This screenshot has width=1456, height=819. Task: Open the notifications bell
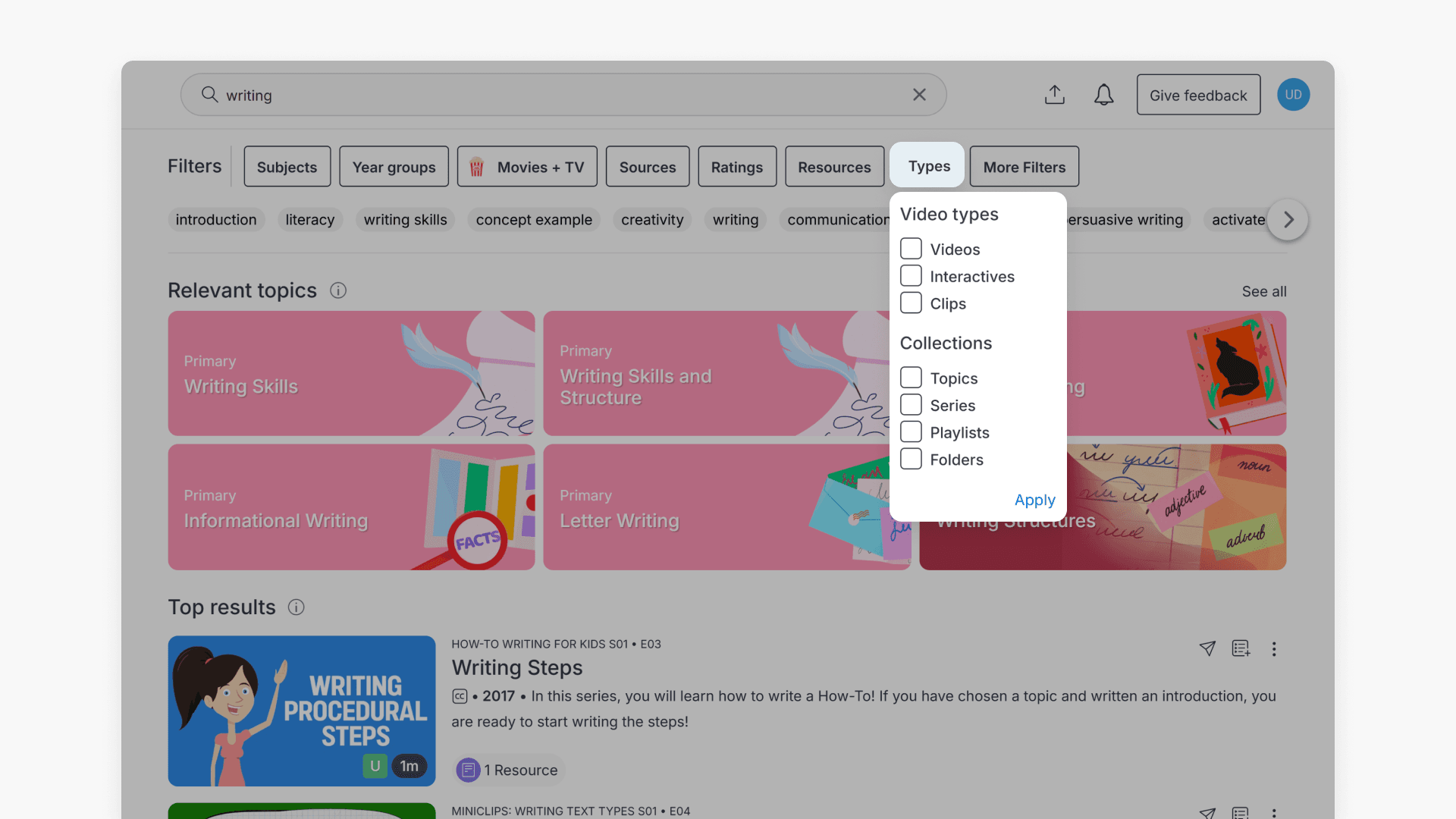pos(1103,95)
